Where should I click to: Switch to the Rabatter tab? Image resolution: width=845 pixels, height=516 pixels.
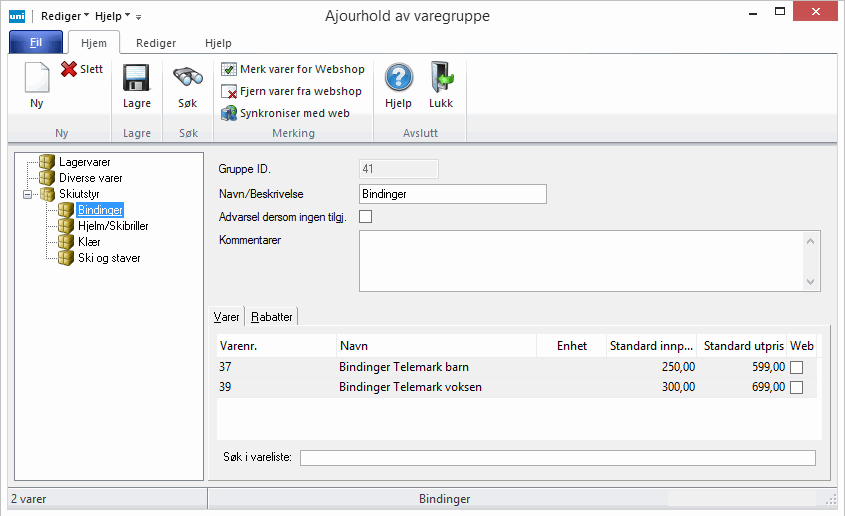(x=272, y=317)
